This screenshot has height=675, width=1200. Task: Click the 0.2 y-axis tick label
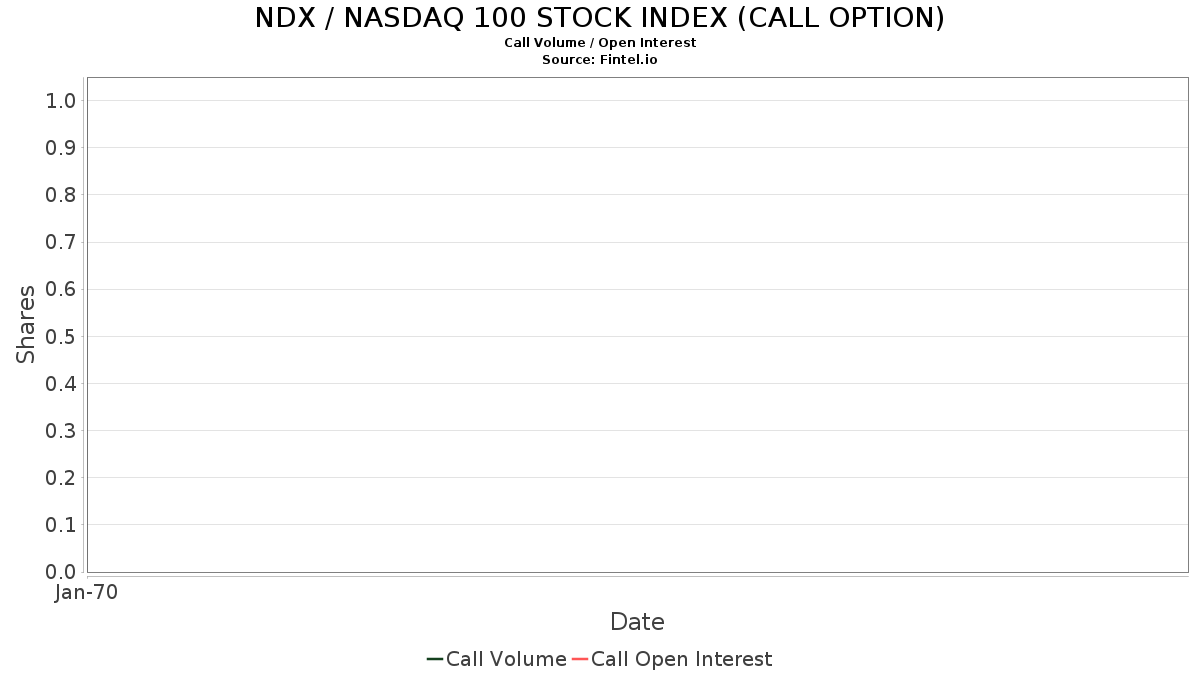[61, 478]
